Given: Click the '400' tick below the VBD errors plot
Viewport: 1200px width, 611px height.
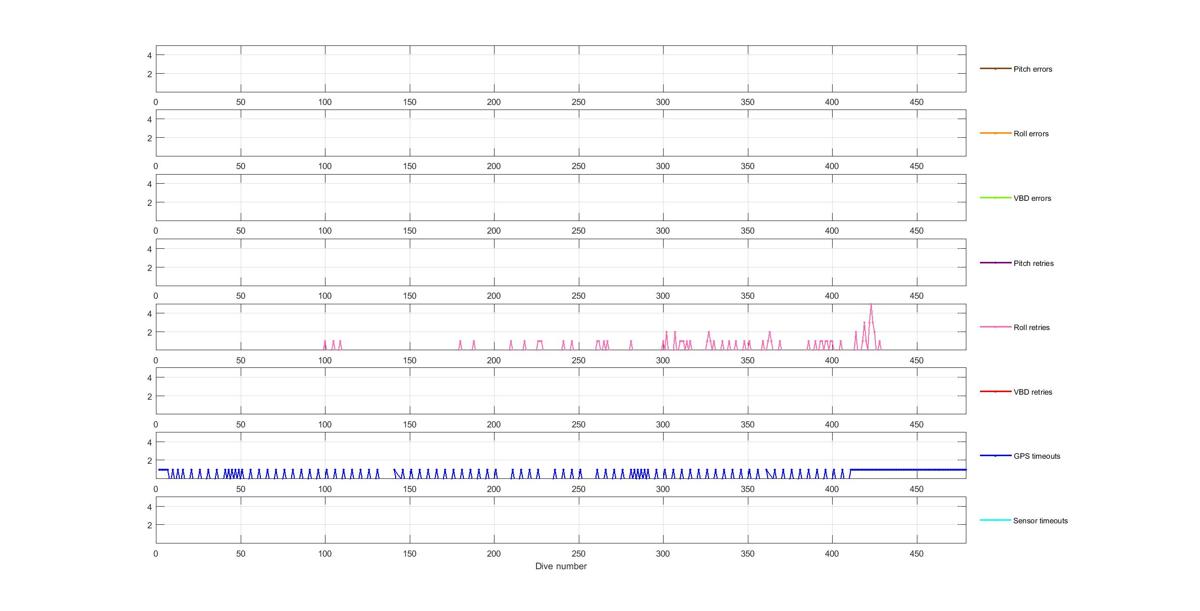Looking at the screenshot, I should pyautogui.click(x=831, y=230).
